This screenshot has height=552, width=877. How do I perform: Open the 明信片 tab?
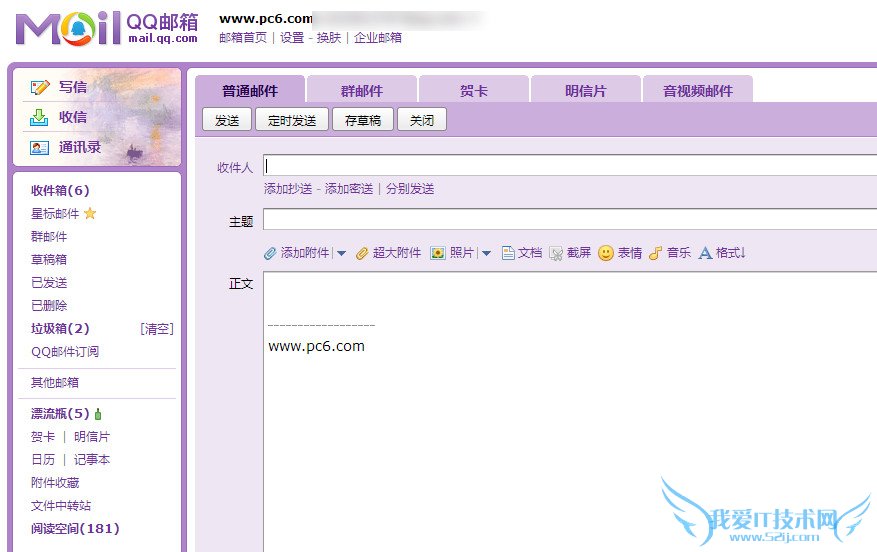point(586,91)
